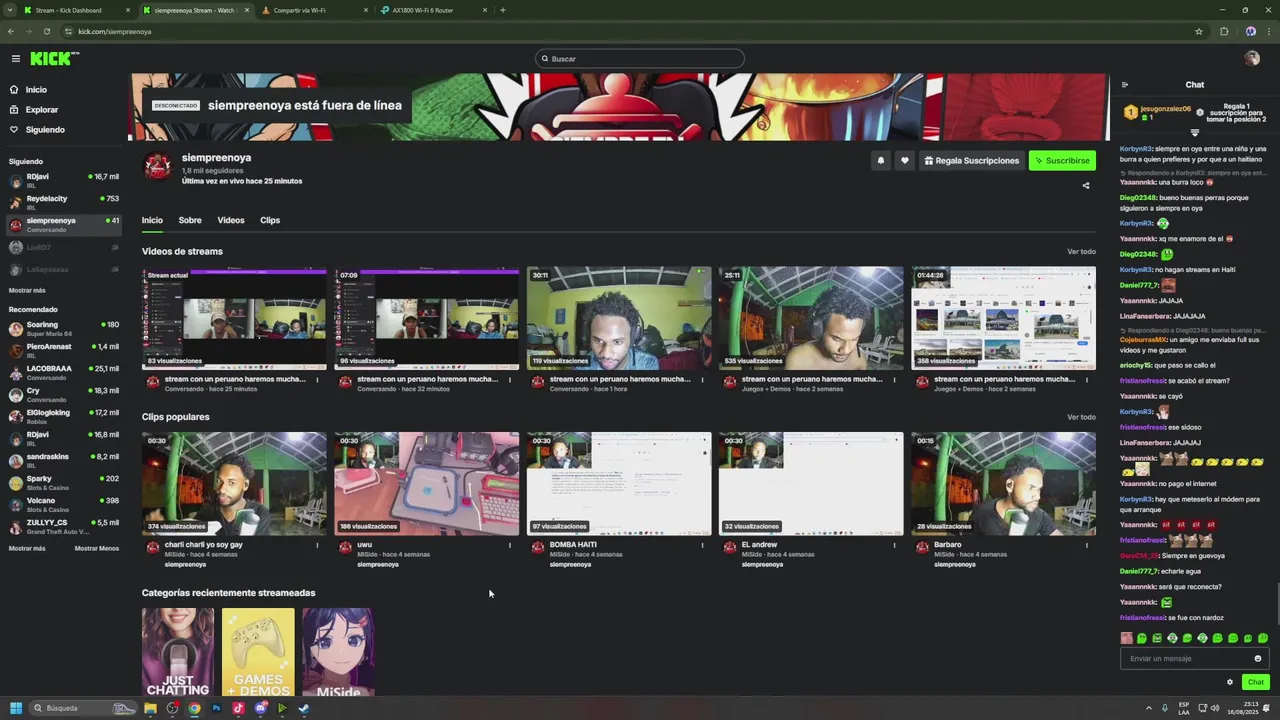Open the Stream actual video thumbnail
Image resolution: width=1280 pixels, height=720 pixels.
[234, 318]
